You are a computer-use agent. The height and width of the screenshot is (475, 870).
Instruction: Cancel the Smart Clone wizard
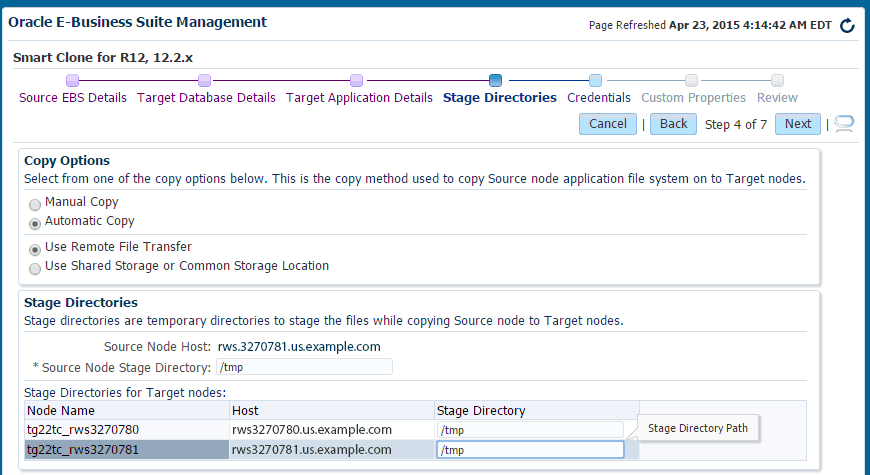(608, 124)
